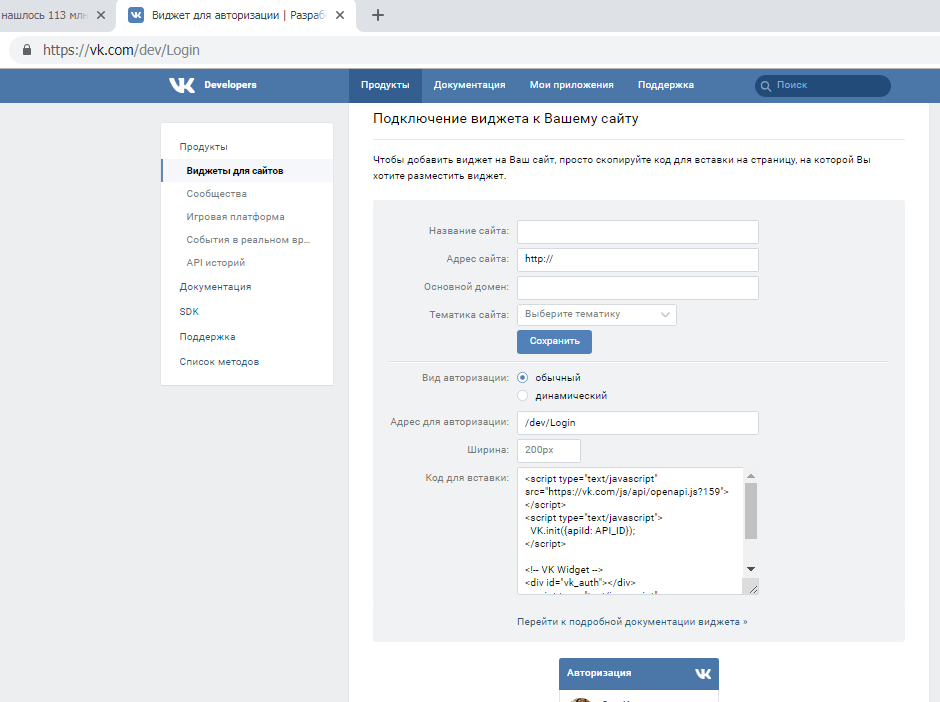Open 'События в реальном вр…' sidebar item
The image size is (940, 702).
click(x=248, y=239)
